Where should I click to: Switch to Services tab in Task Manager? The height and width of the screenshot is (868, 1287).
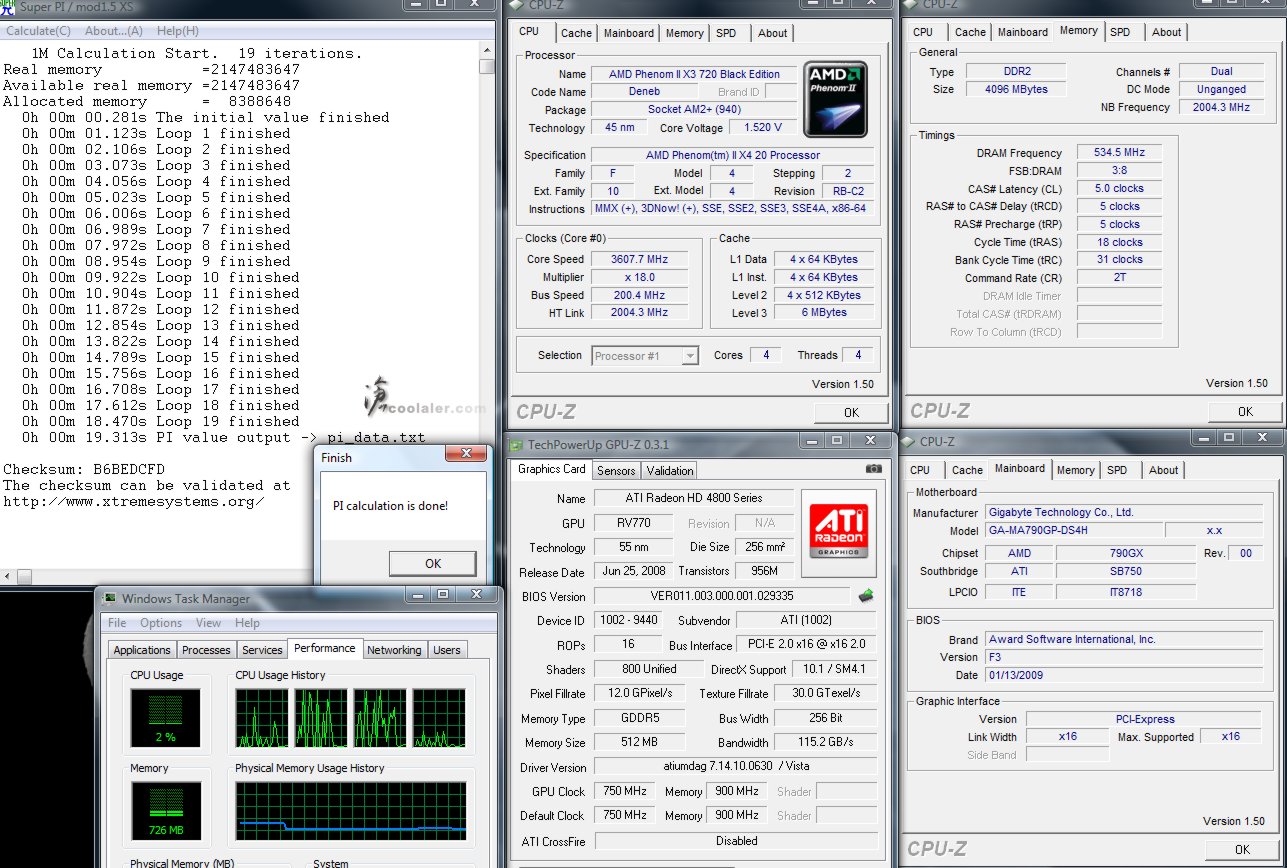262,650
